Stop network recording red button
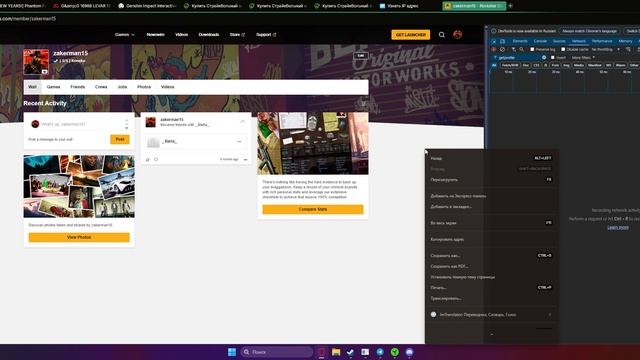 494,49
